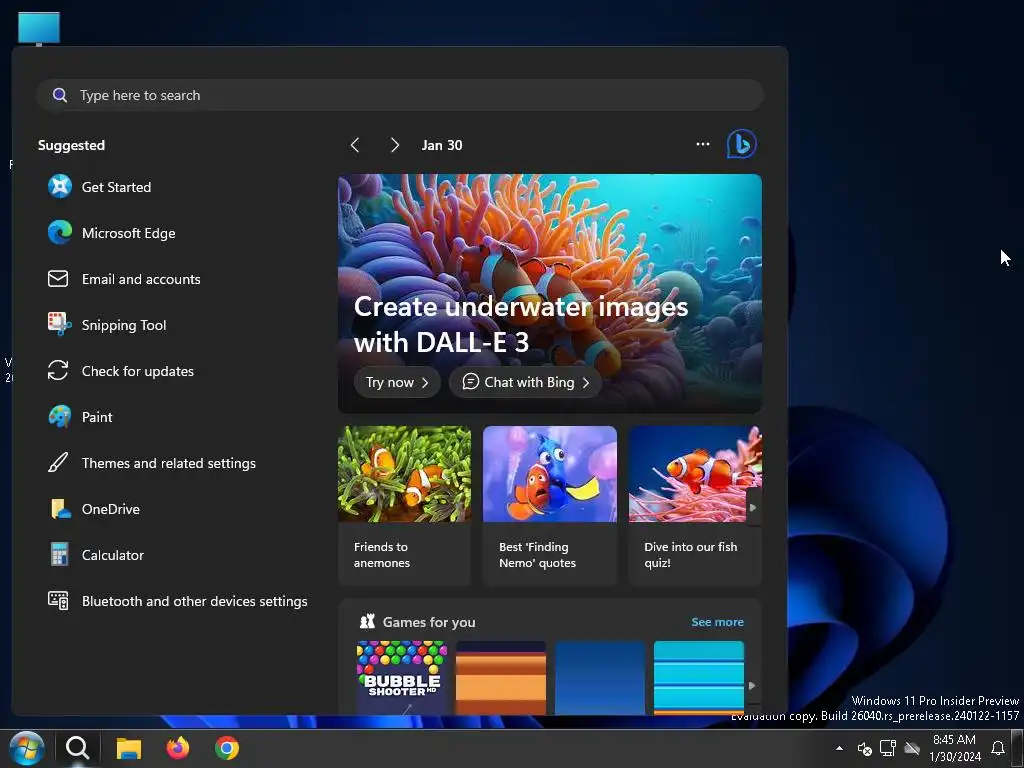Open Friends to anemones card
1024x768 pixels.
(404, 505)
